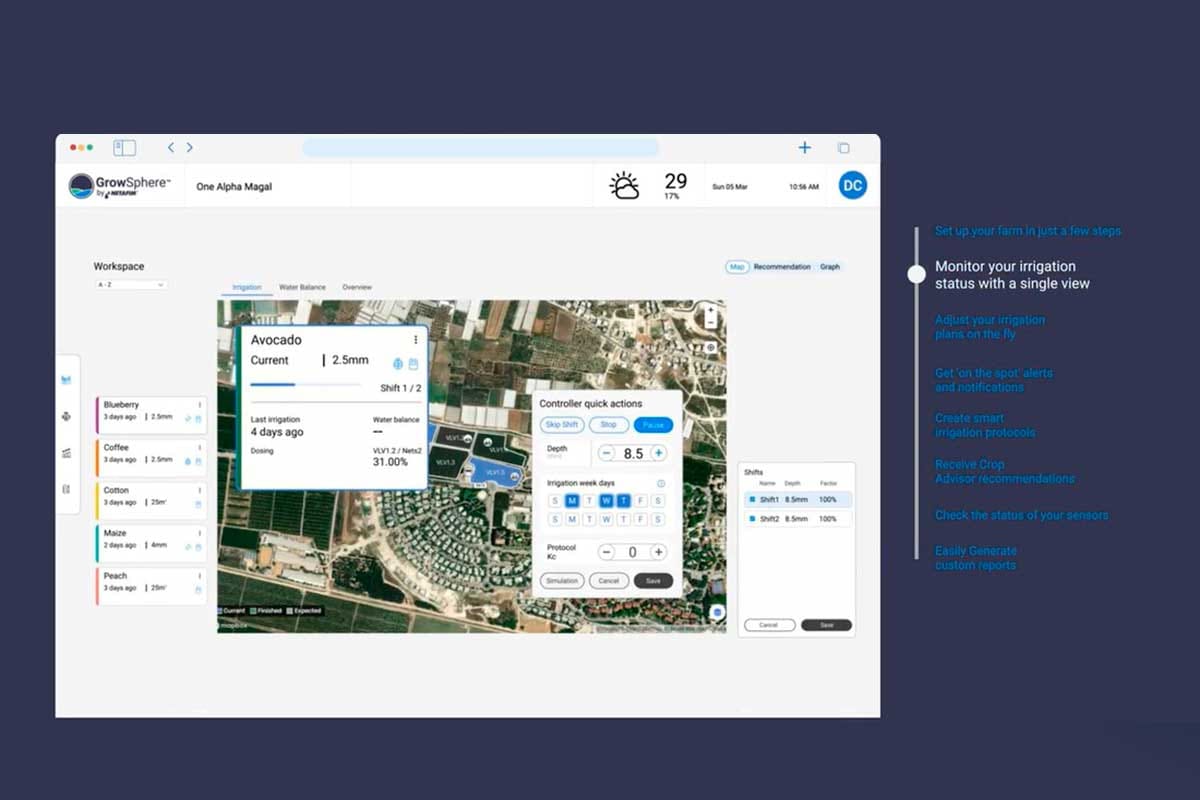Open the Workspace A-Z sort dropdown
The height and width of the screenshot is (800, 1200).
point(131,285)
